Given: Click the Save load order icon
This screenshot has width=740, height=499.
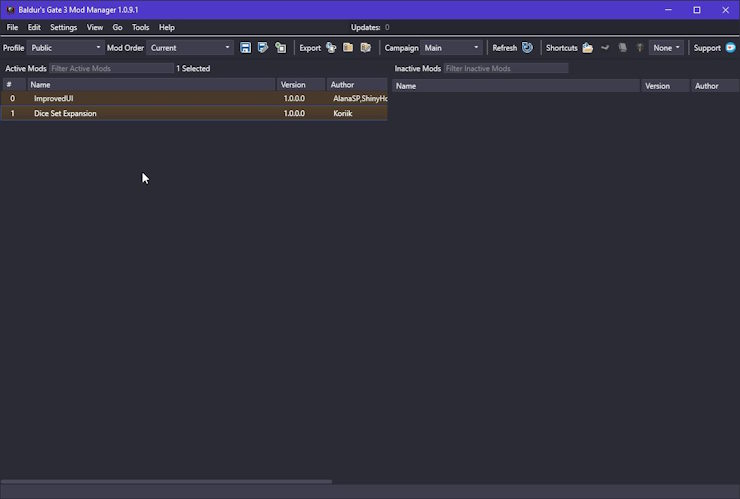Looking at the screenshot, I should (x=246, y=48).
